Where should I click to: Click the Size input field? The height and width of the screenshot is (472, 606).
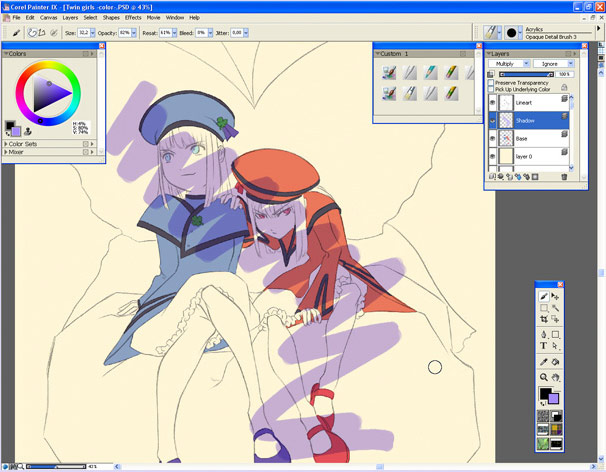83,33
